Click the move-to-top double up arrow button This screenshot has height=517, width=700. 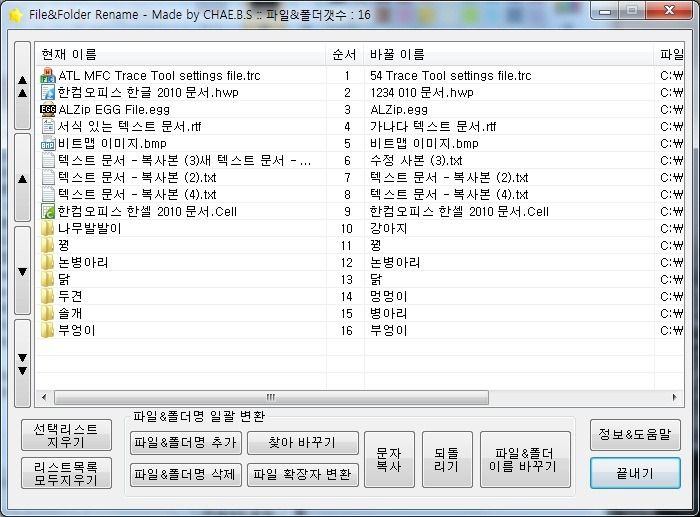click(22, 86)
